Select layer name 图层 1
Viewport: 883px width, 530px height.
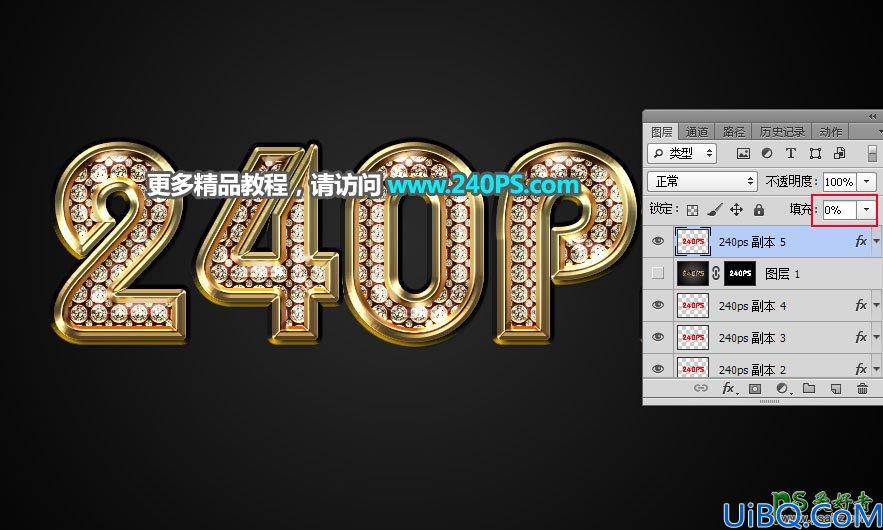782,274
